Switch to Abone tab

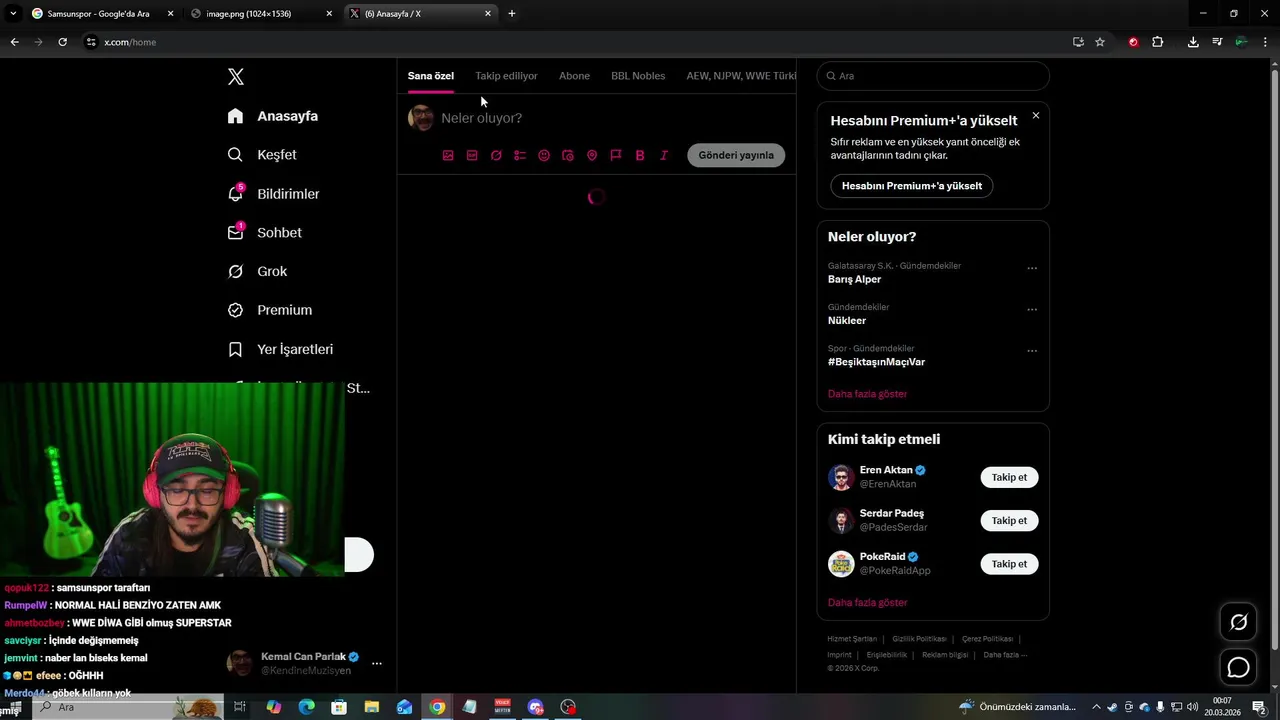point(574,76)
